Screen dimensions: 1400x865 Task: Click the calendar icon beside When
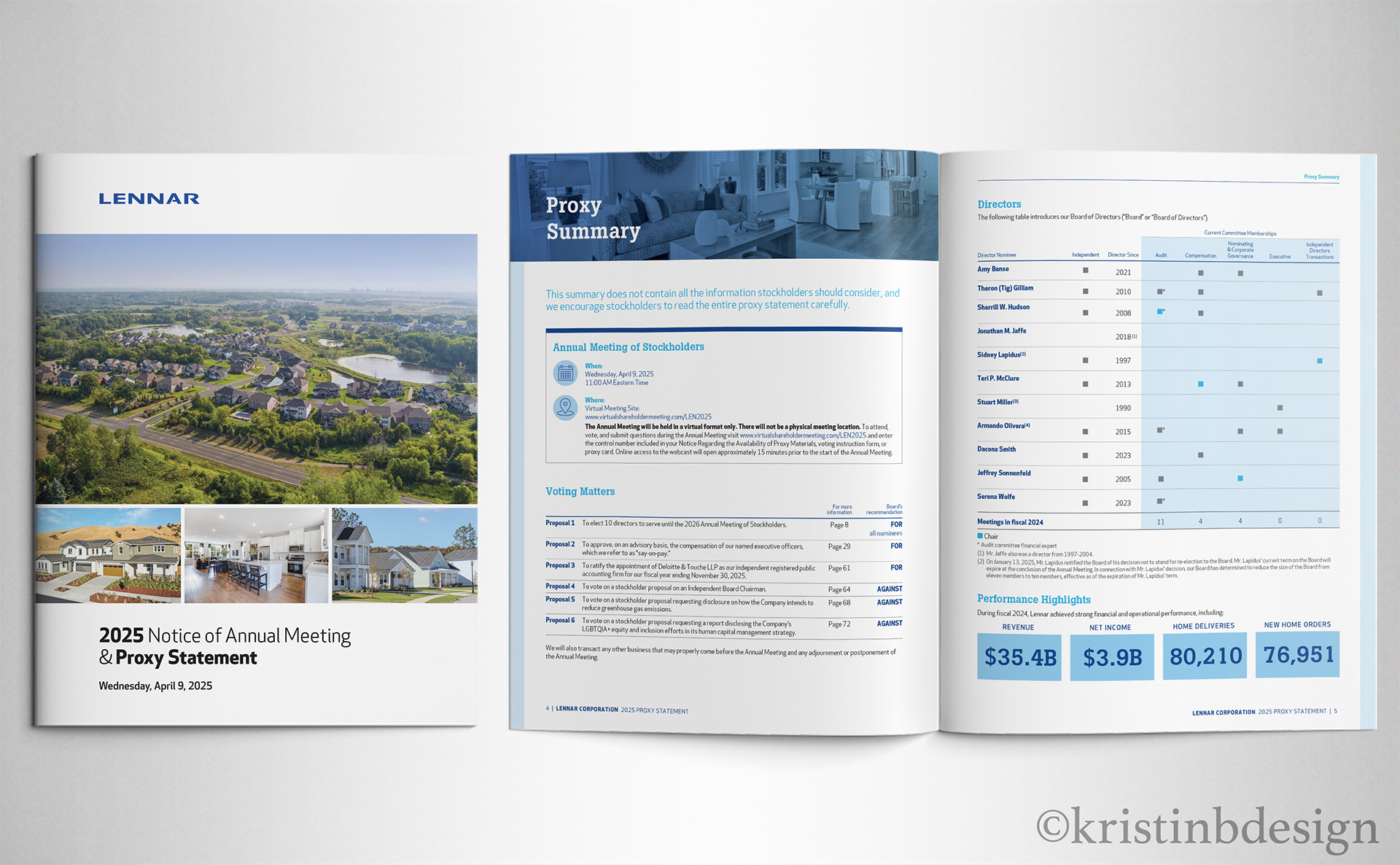pyautogui.click(x=565, y=373)
